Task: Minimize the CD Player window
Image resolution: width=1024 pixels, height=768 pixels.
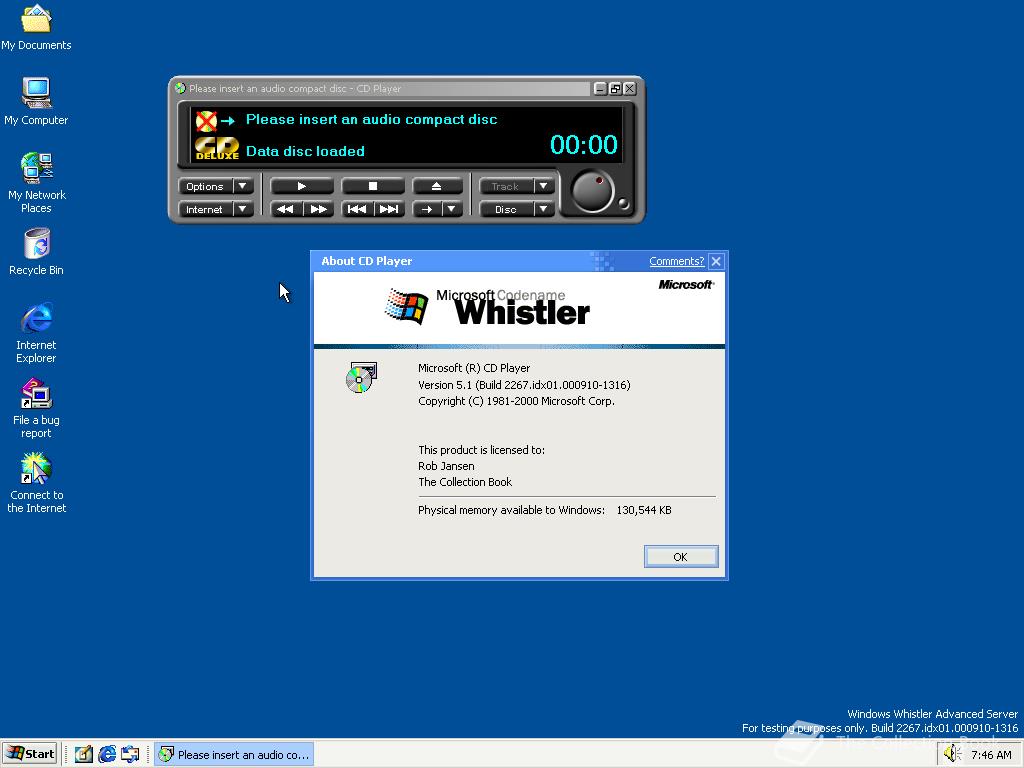Action: tap(601, 88)
